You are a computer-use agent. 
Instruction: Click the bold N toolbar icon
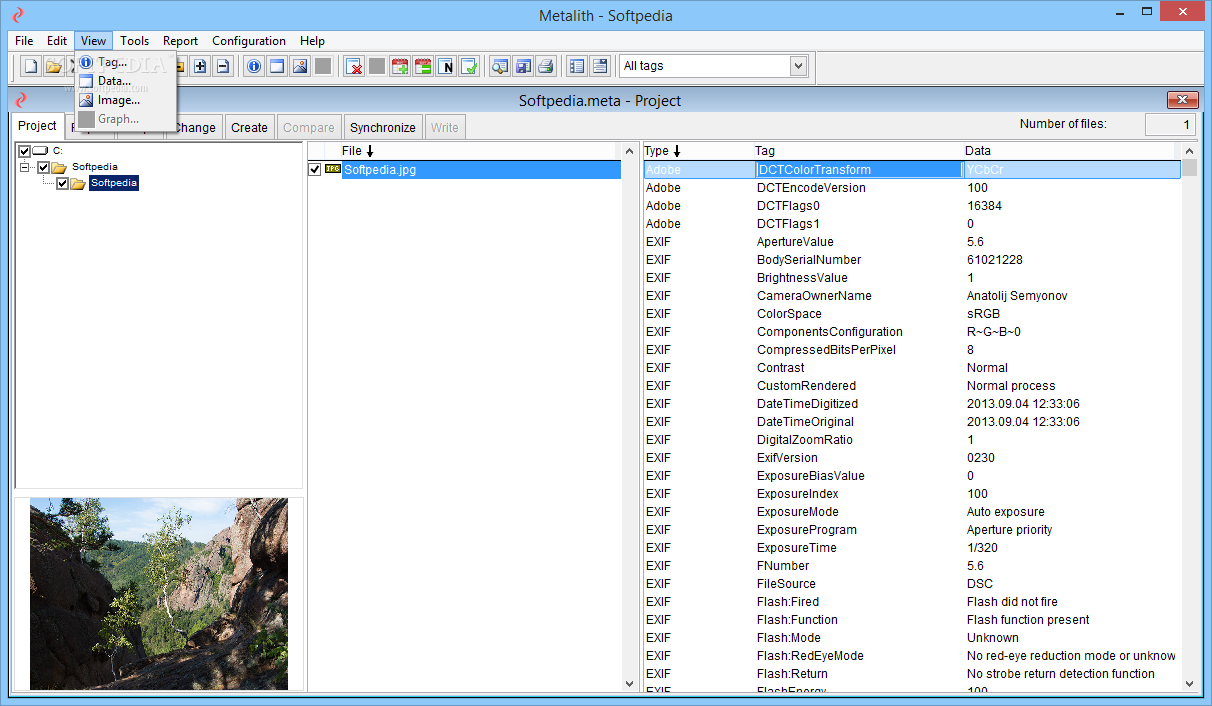446,67
